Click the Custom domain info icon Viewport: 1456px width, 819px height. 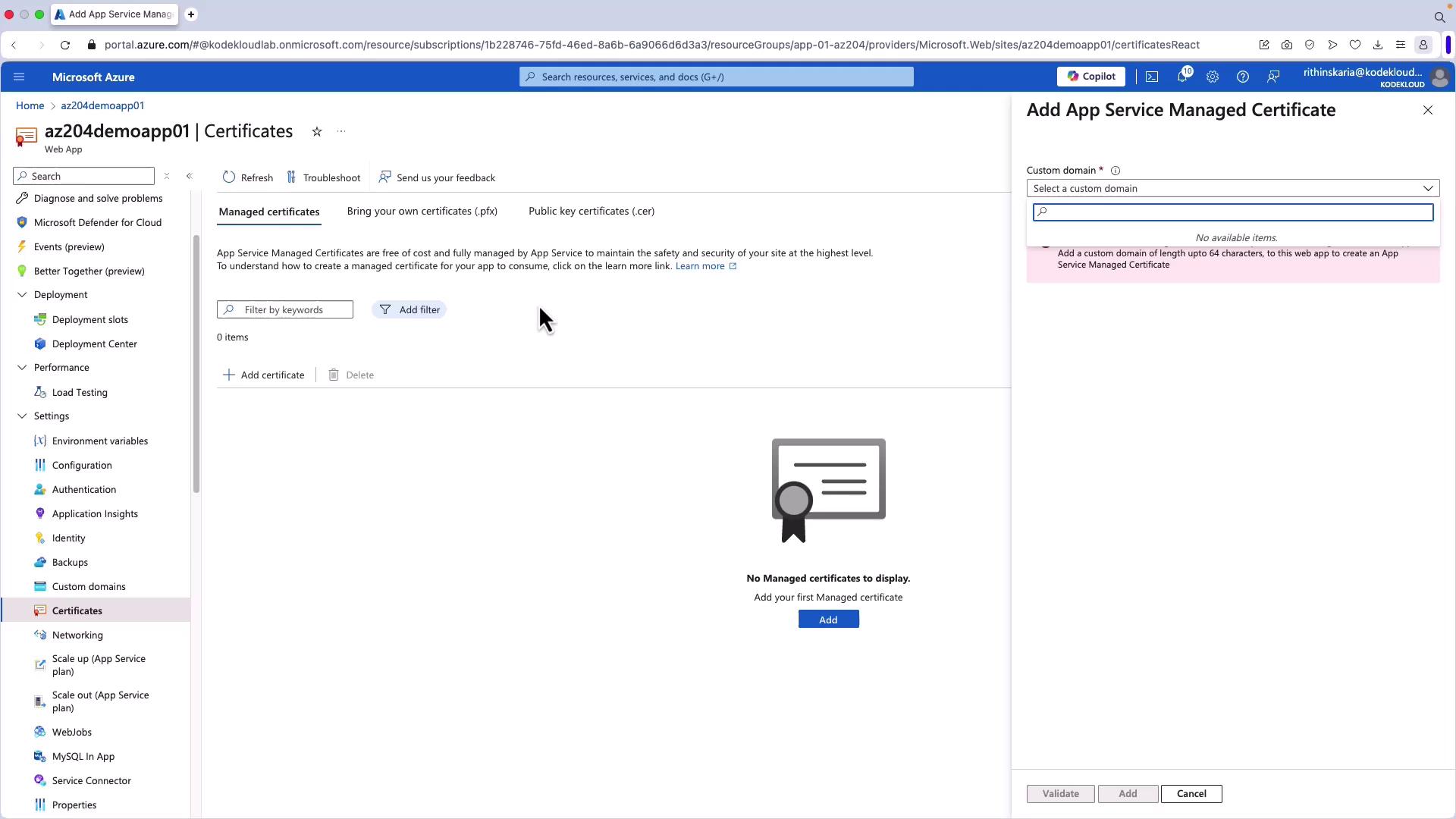[1116, 171]
